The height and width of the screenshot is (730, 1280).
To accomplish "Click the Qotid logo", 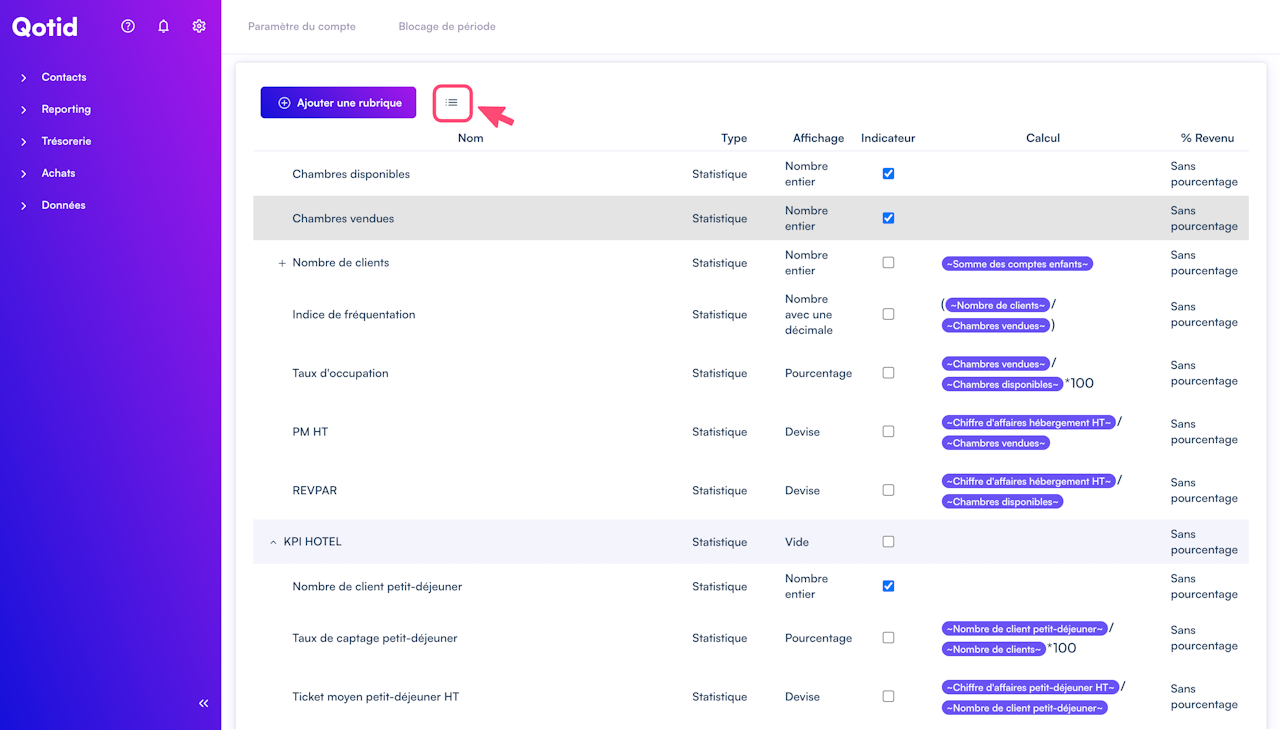I will (x=45, y=27).
